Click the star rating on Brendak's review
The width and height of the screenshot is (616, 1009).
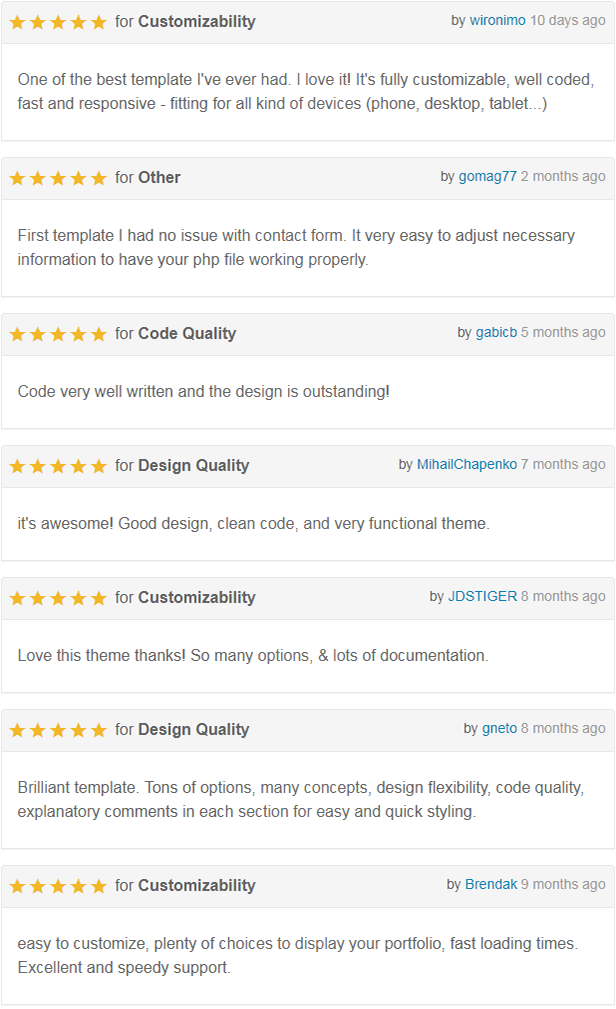[x=58, y=886]
